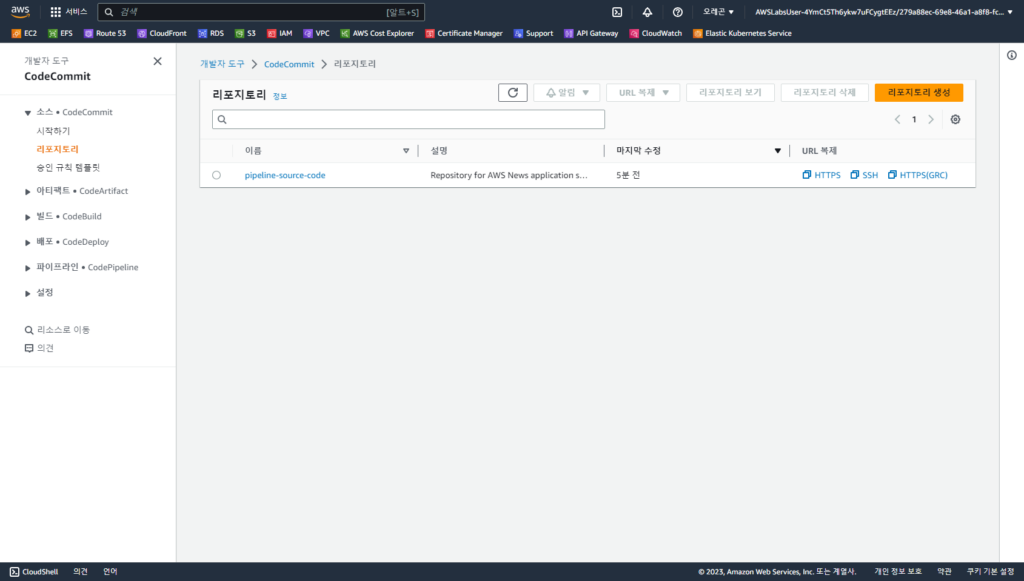Click the repository filter search field
This screenshot has width=1024, height=581.
click(x=409, y=119)
